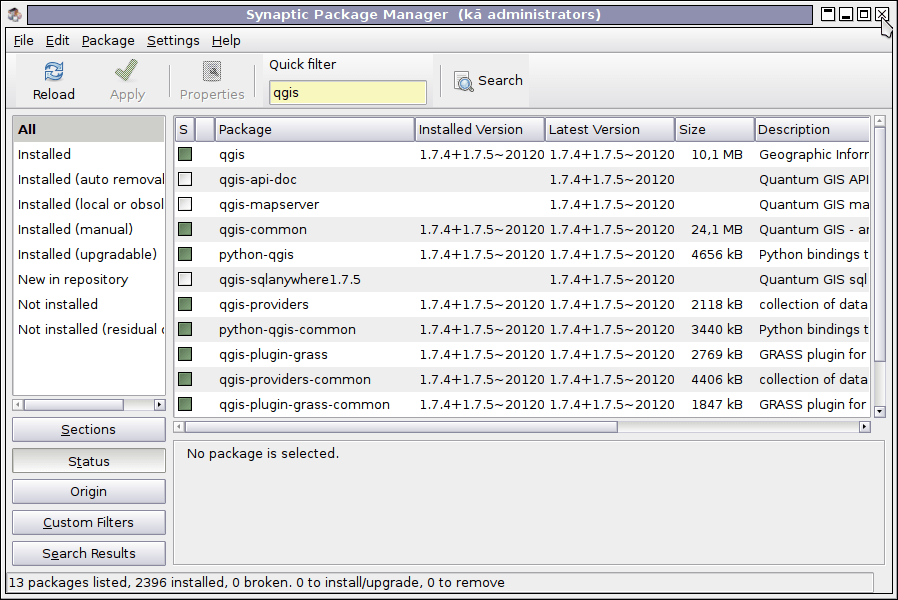Viewport: 898px width, 600px height.
Task: Select Installed (auto removable) filter
Action: coord(89,179)
